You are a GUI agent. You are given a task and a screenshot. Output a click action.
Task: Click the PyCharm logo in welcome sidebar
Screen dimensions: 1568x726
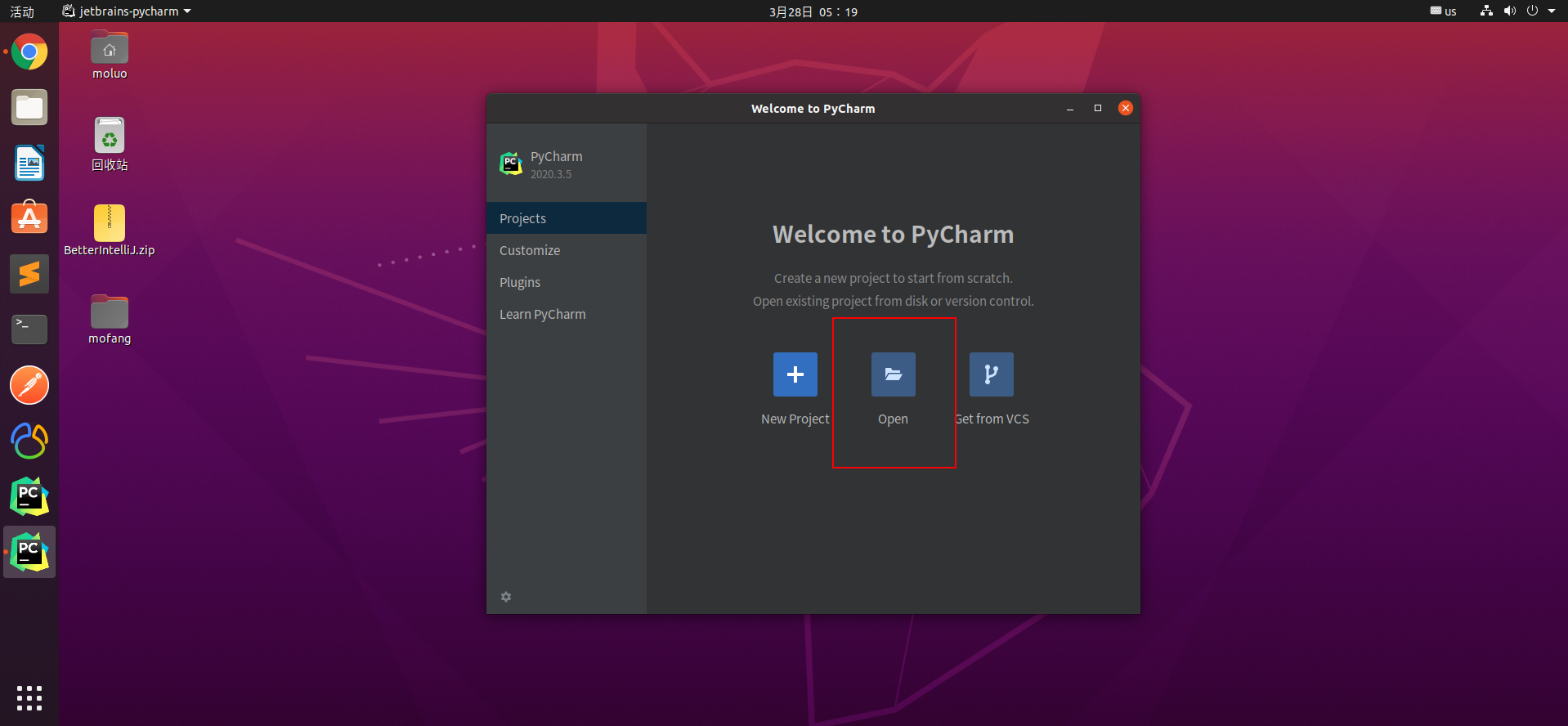point(511,164)
